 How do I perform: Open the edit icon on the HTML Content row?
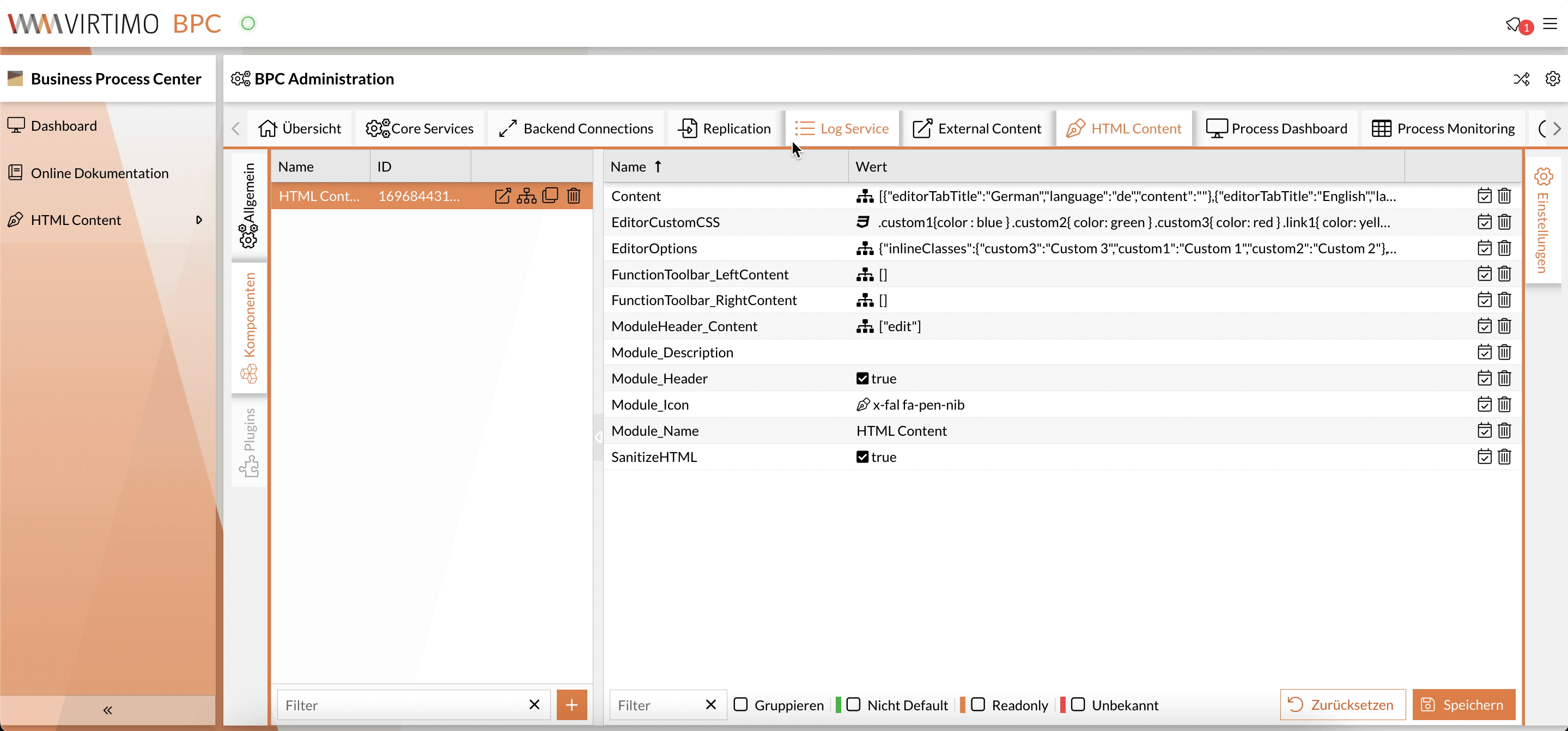[503, 196]
